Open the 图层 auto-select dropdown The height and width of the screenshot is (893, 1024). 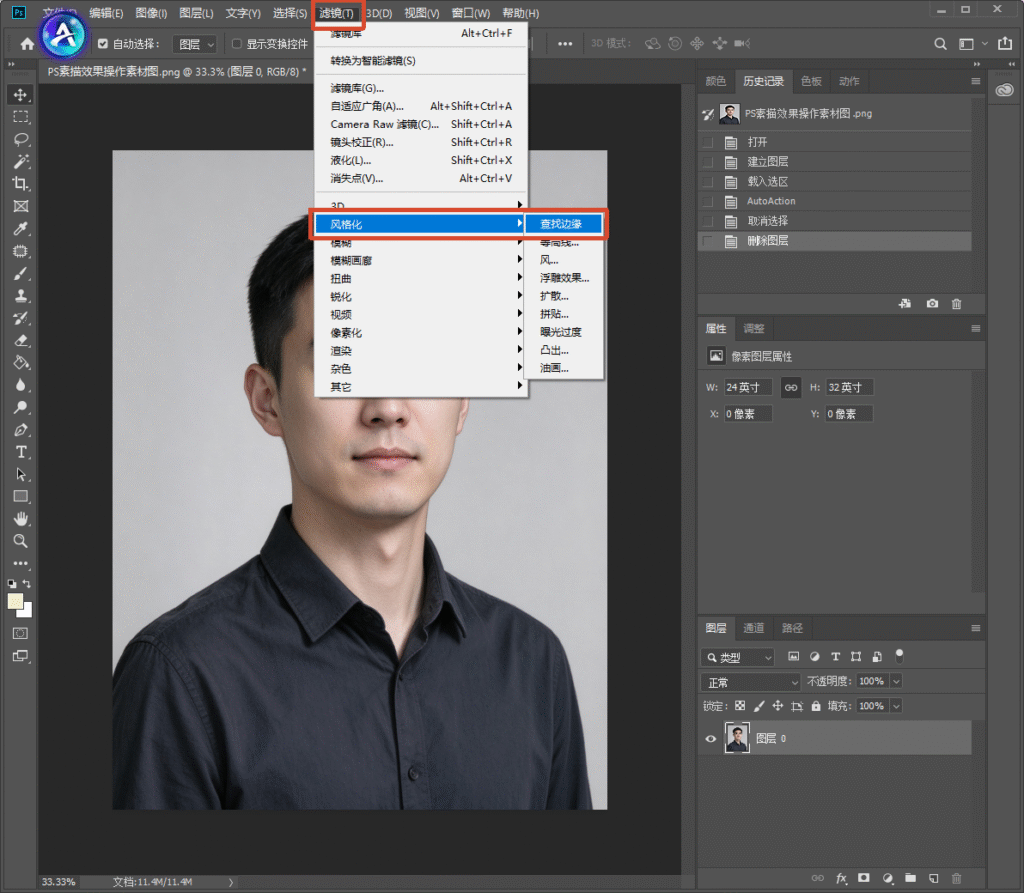195,44
